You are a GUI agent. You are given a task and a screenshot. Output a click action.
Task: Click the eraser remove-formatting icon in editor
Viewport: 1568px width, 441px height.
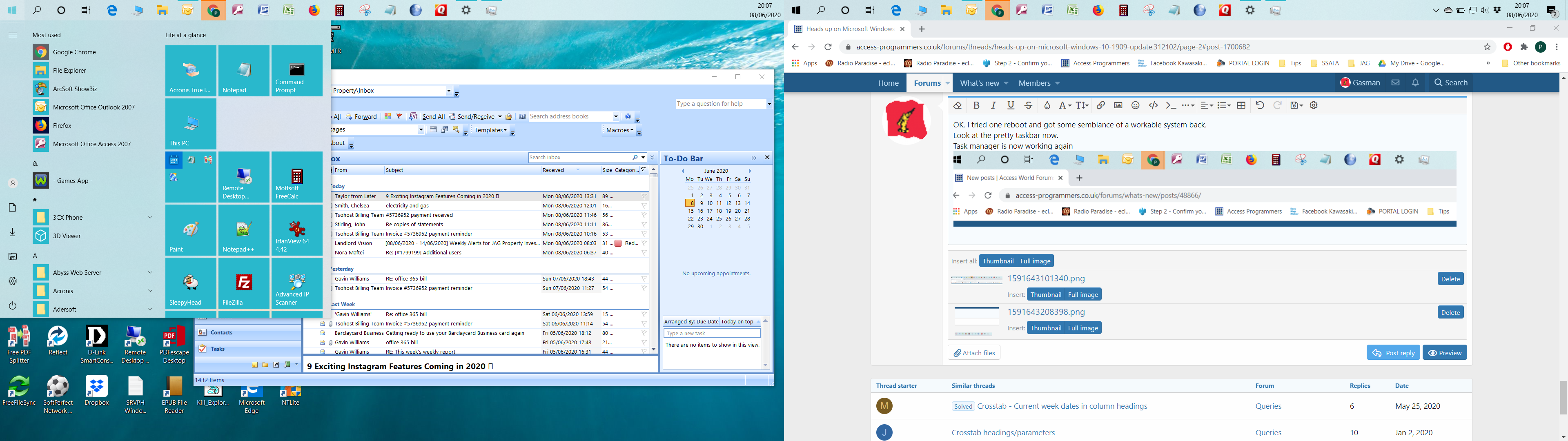click(958, 105)
